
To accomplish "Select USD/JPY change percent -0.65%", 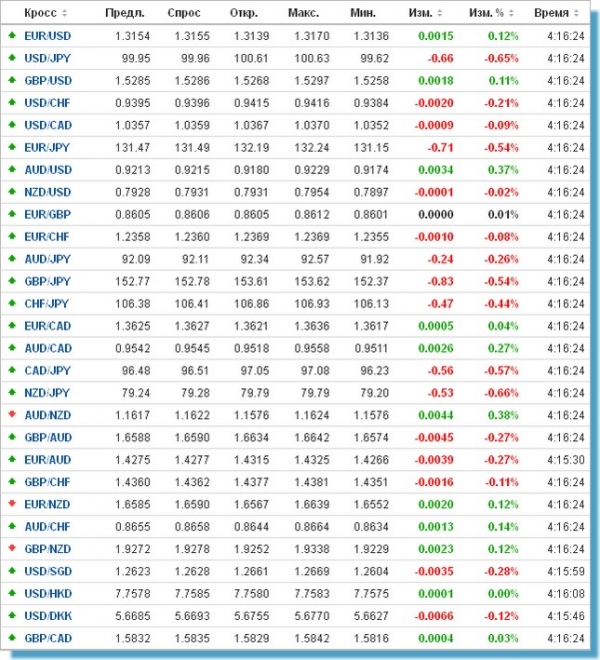I will (501, 58).
